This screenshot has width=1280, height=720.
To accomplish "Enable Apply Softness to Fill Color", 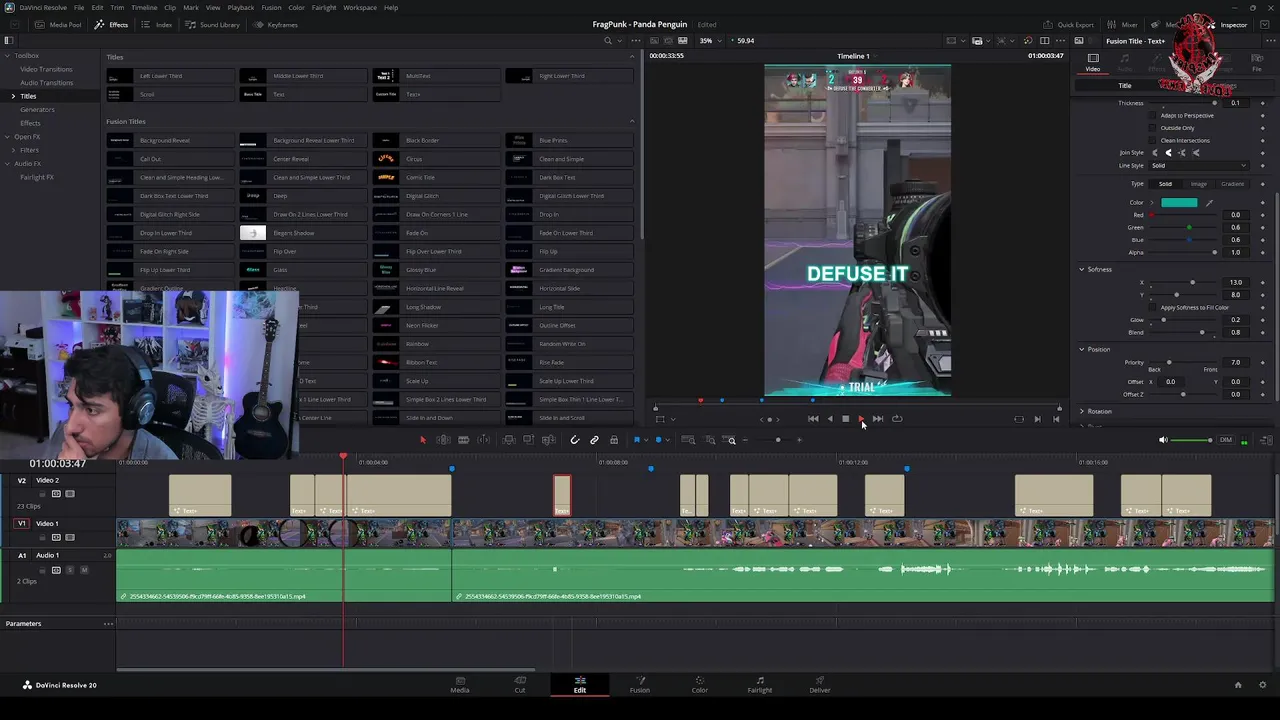I will coord(1152,308).
